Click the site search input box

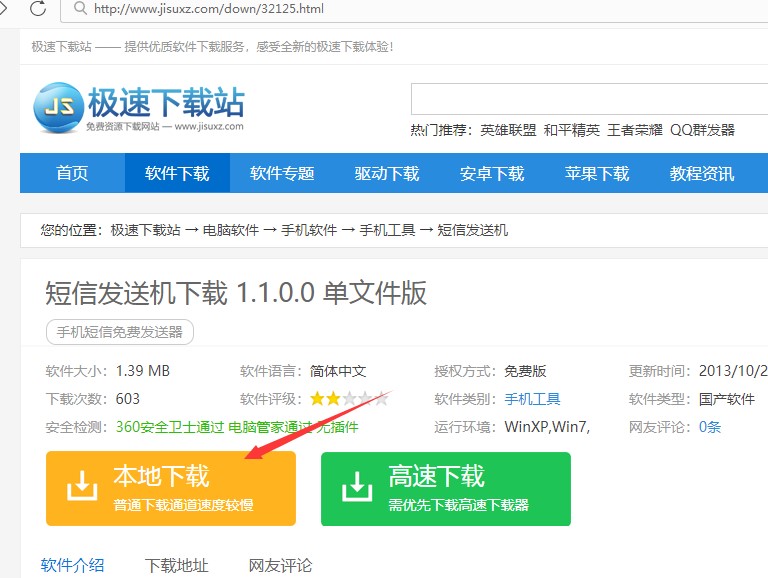tap(589, 99)
